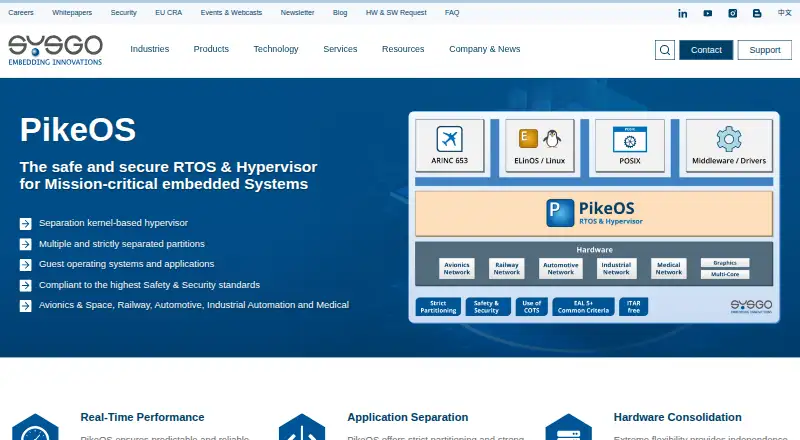
Task: Click the PikeOS blue P icon
Action: [x=560, y=212]
